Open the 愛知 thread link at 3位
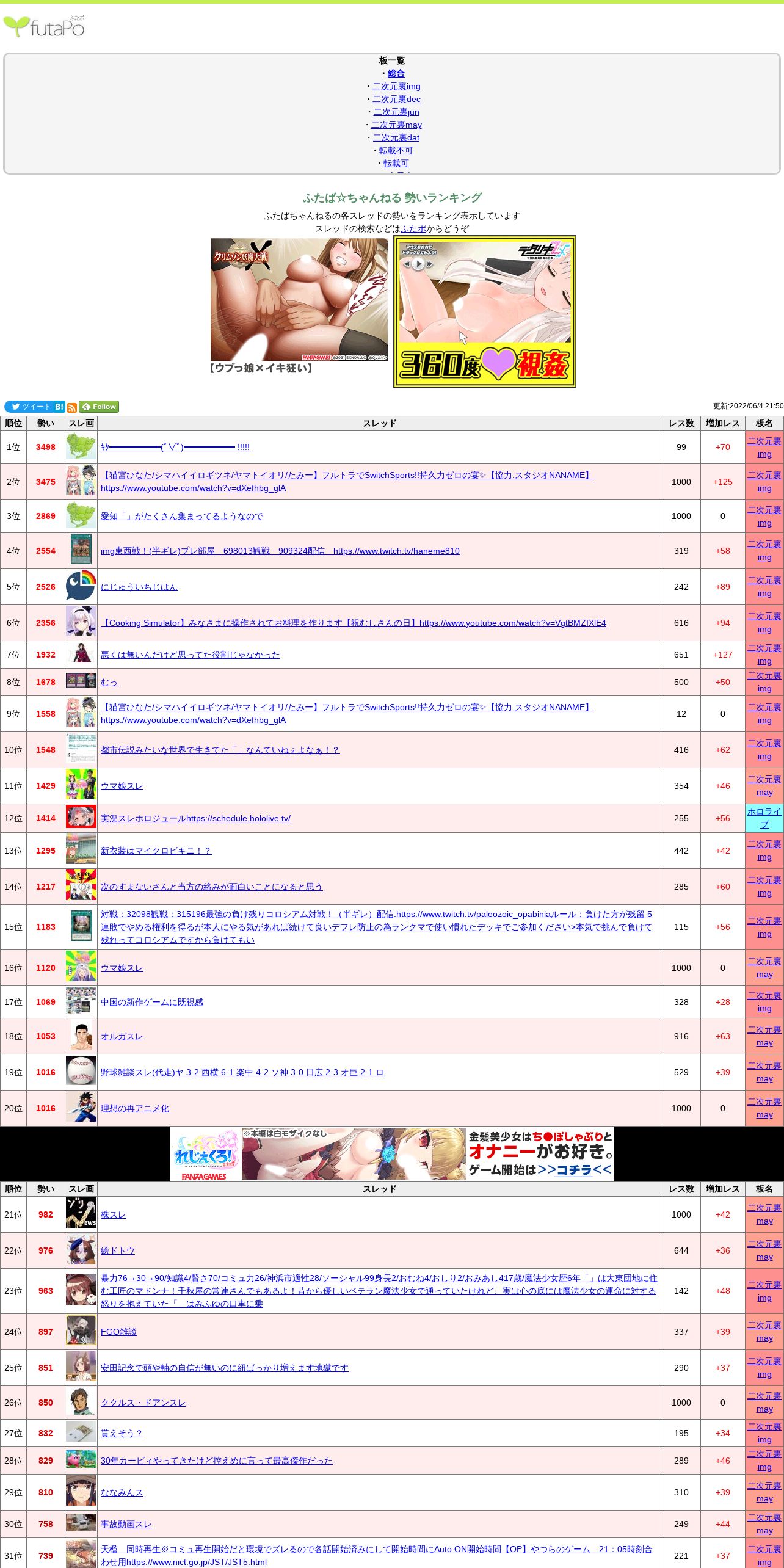Viewport: 784px width, 1568px height. click(x=182, y=516)
